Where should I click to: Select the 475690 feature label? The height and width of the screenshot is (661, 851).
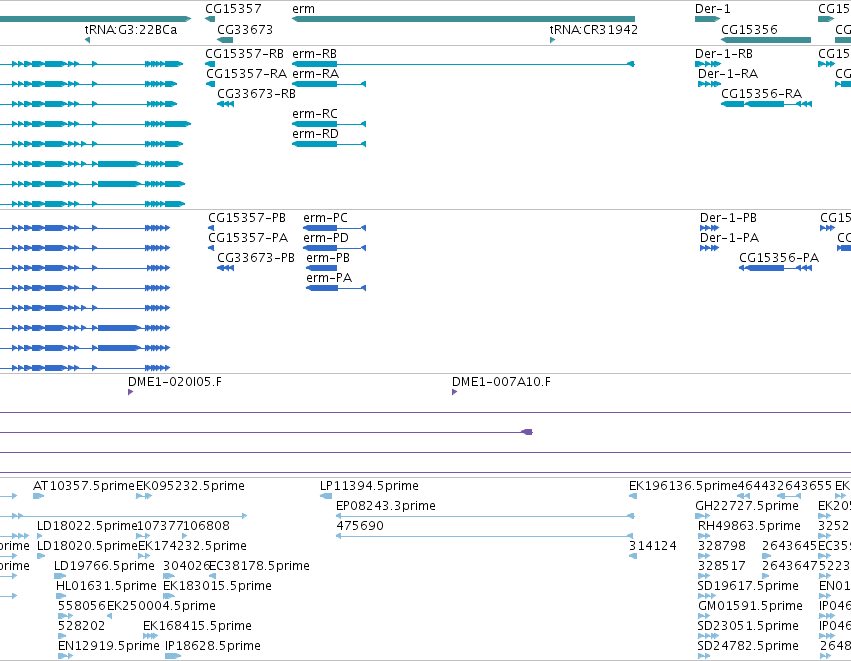click(360, 526)
